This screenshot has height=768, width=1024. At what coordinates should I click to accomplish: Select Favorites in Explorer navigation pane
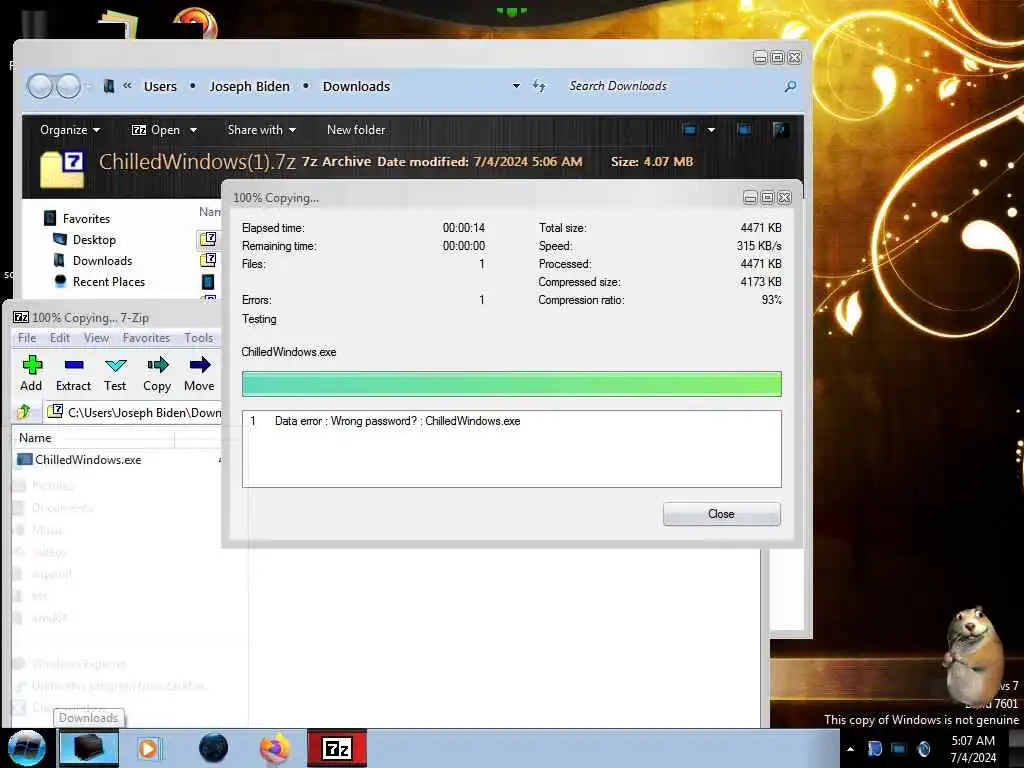(86, 219)
